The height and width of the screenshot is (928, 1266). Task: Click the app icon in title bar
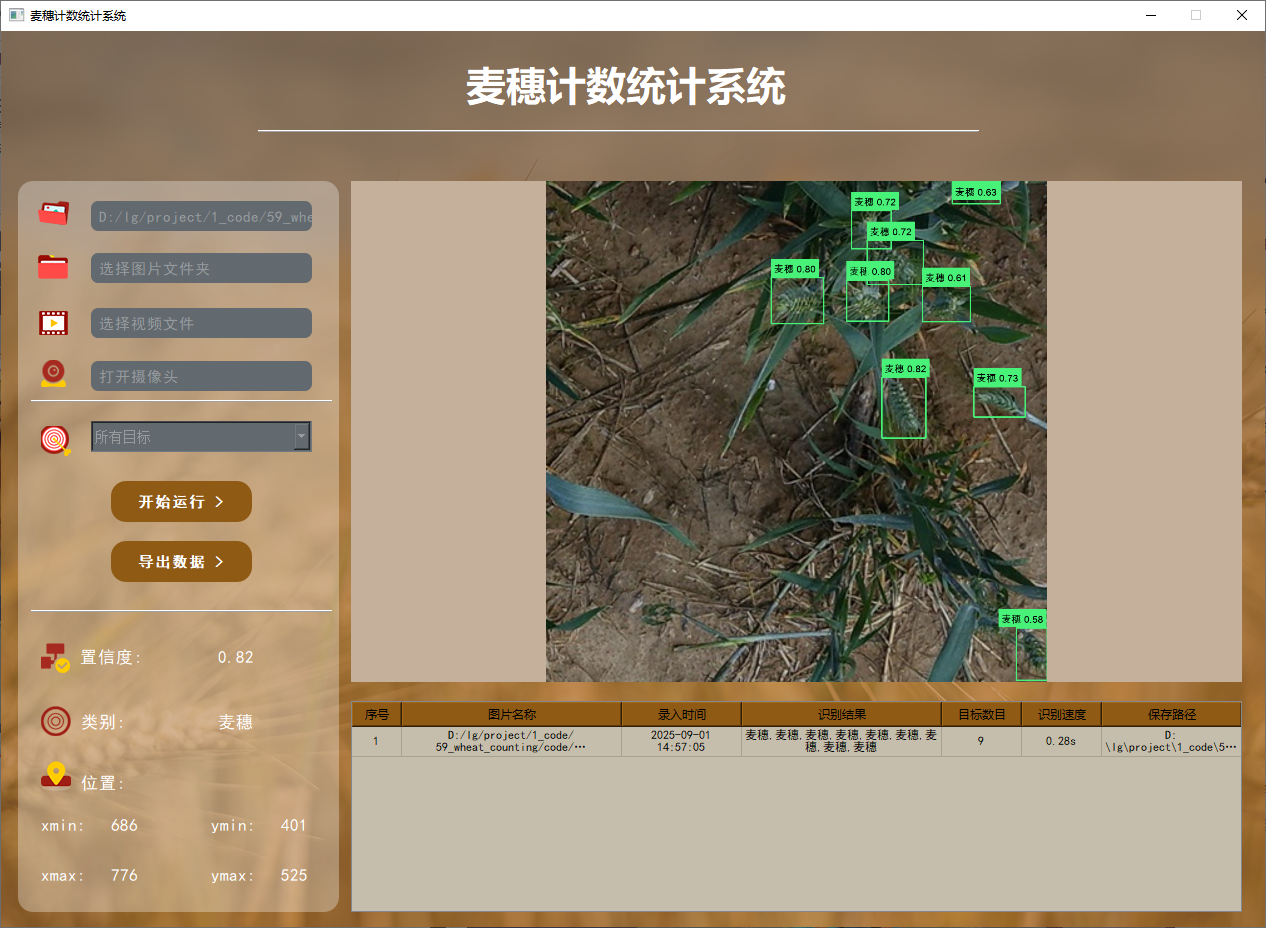16,15
